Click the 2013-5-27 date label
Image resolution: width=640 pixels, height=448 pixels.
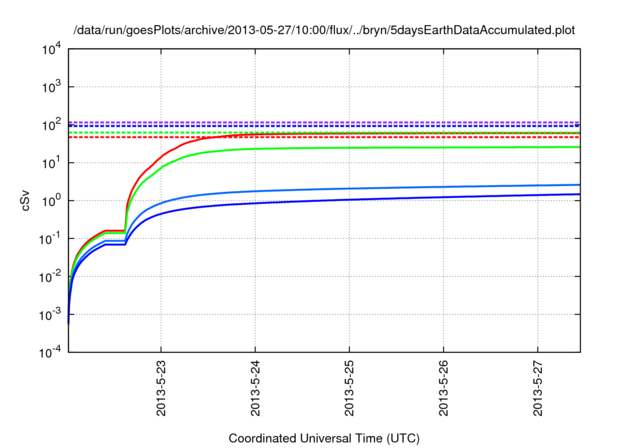pyautogui.click(x=538, y=388)
